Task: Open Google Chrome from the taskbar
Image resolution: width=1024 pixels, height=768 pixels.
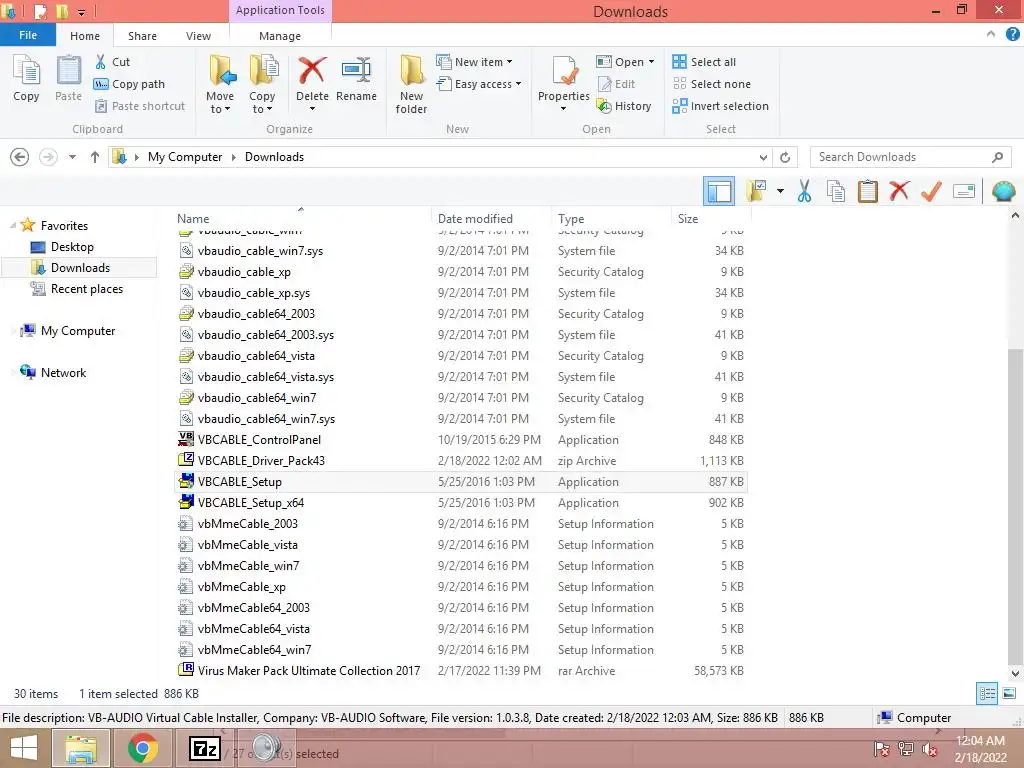Action: click(x=143, y=748)
